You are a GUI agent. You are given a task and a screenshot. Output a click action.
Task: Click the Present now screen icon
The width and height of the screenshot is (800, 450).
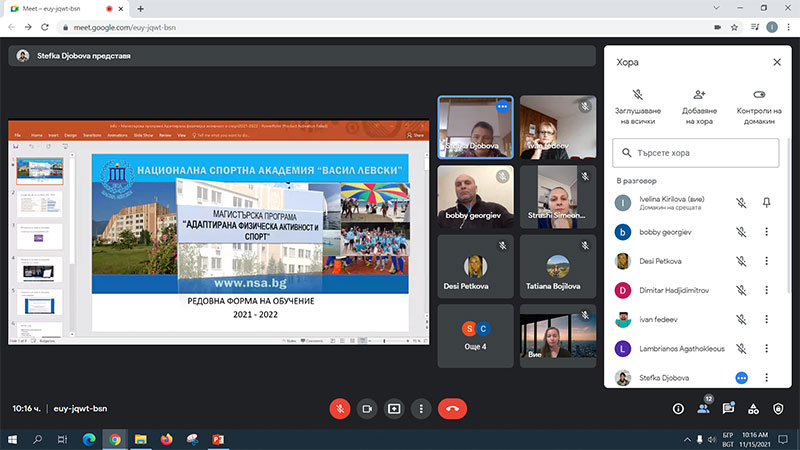394,409
